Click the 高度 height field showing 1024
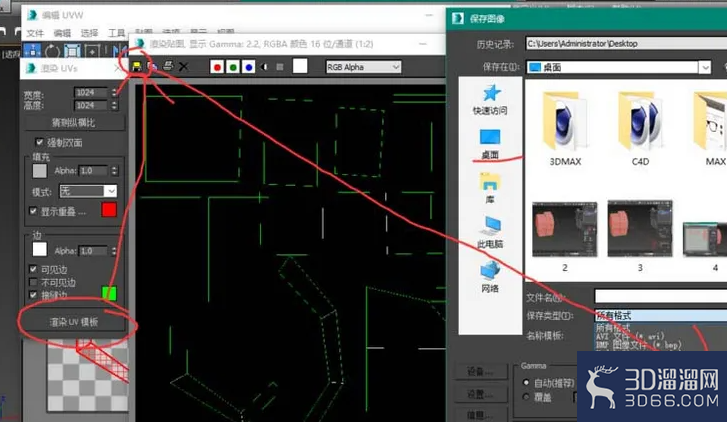This screenshot has height=422, width=727. [91, 105]
